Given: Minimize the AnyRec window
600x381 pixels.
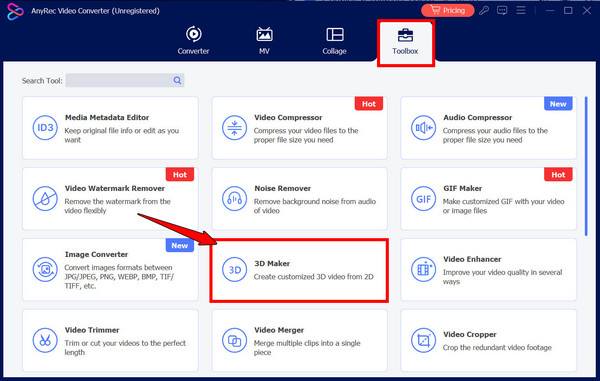Looking at the screenshot, I should tap(550, 10).
